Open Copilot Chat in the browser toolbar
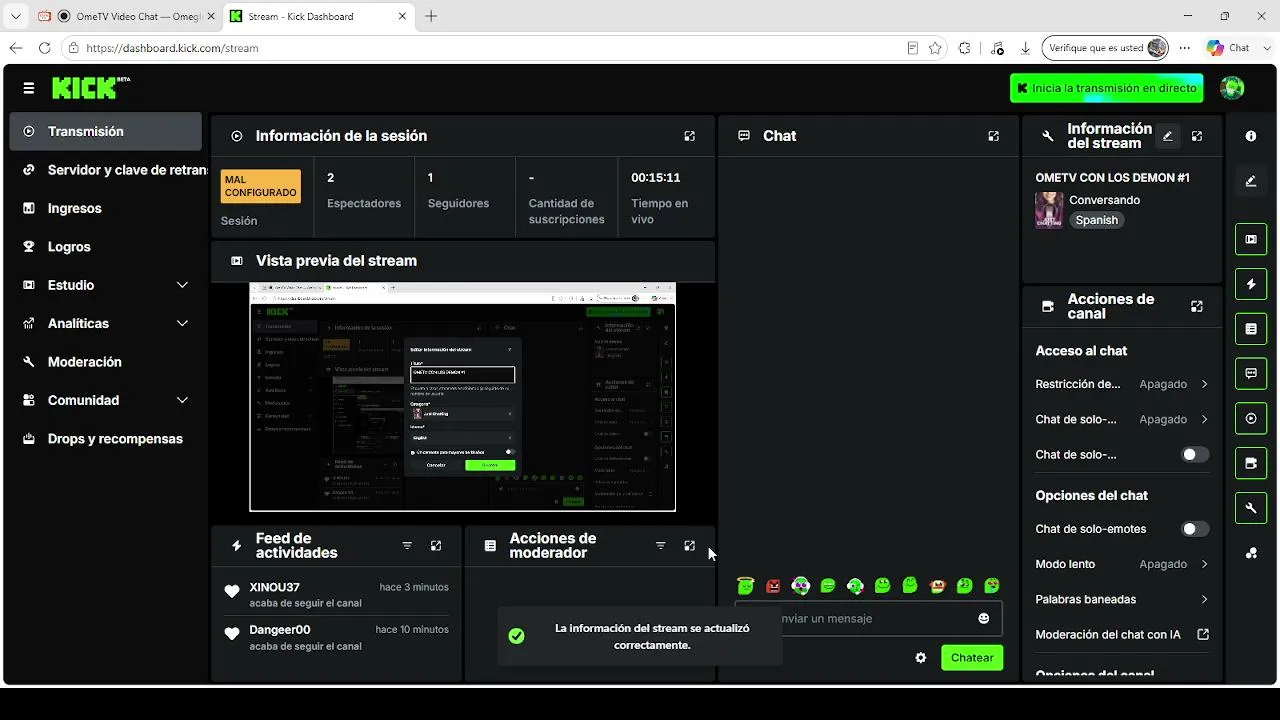This screenshot has height=720, width=1280. pos(1228,48)
